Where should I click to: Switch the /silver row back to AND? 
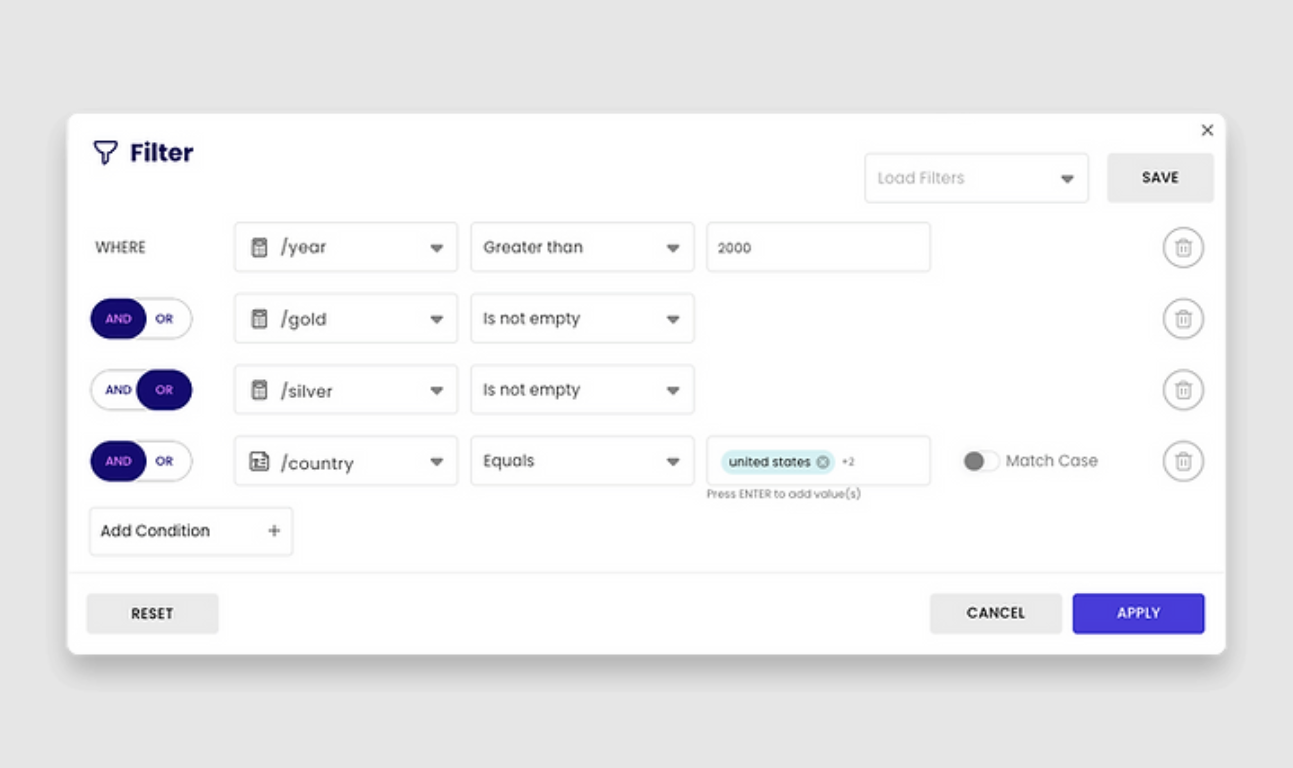coord(117,389)
